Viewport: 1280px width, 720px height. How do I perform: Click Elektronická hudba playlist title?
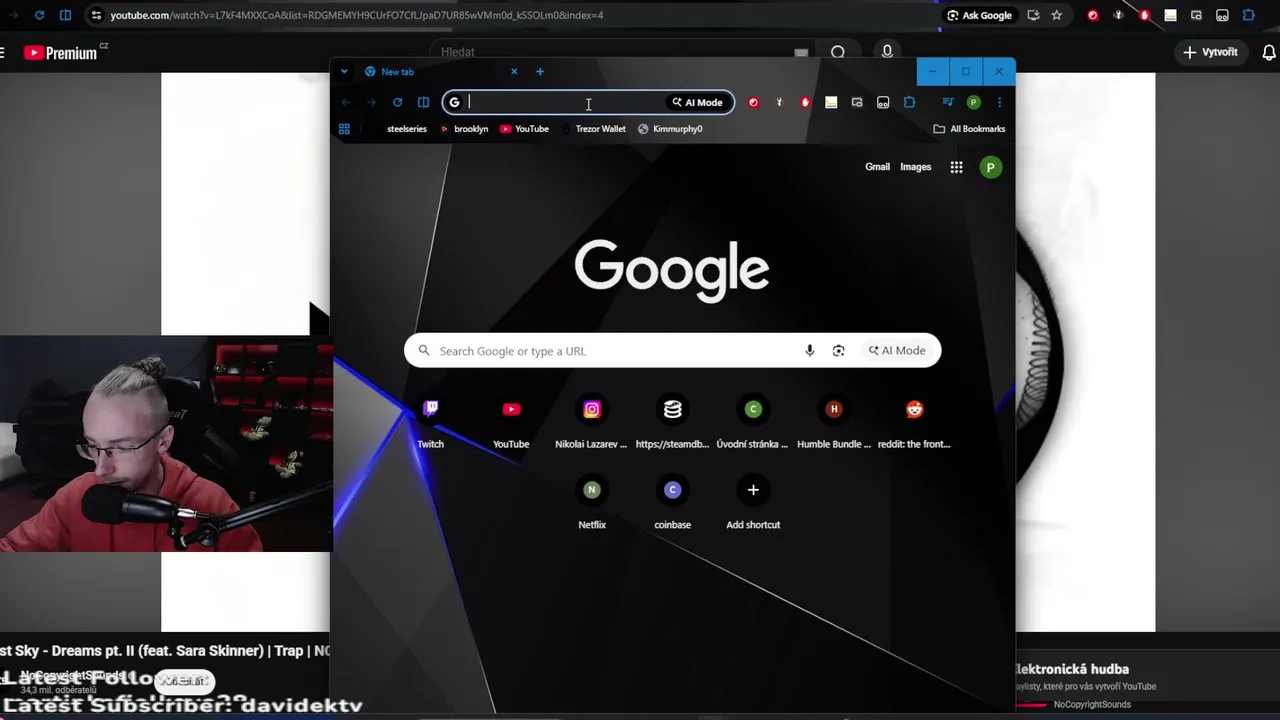click(1072, 669)
